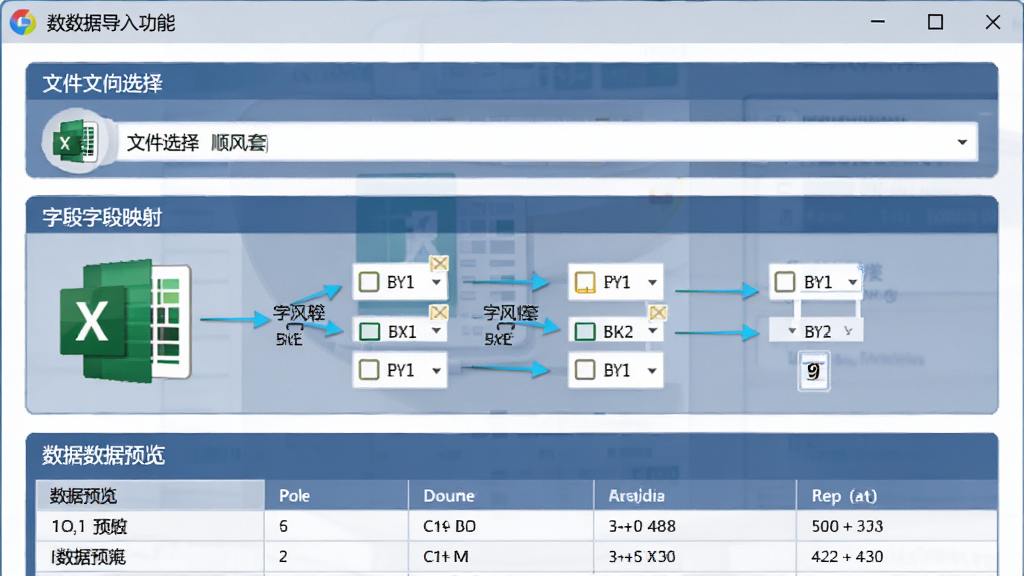The image size is (1024, 576).
Task: Click the X badge on the BK2 box
Action: click(658, 312)
